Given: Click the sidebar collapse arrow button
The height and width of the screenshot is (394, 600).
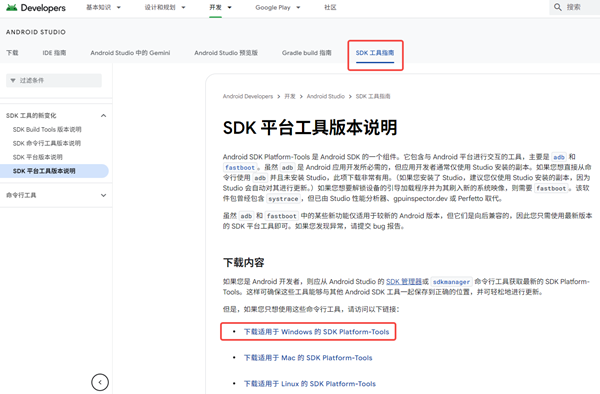Looking at the screenshot, I should point(100,382).
